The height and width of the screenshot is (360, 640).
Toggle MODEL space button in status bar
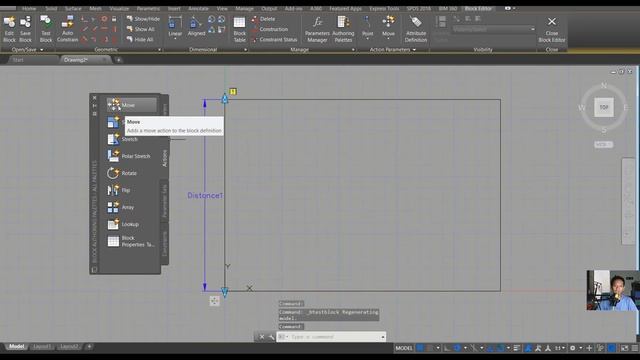click(x=404, y=348)
